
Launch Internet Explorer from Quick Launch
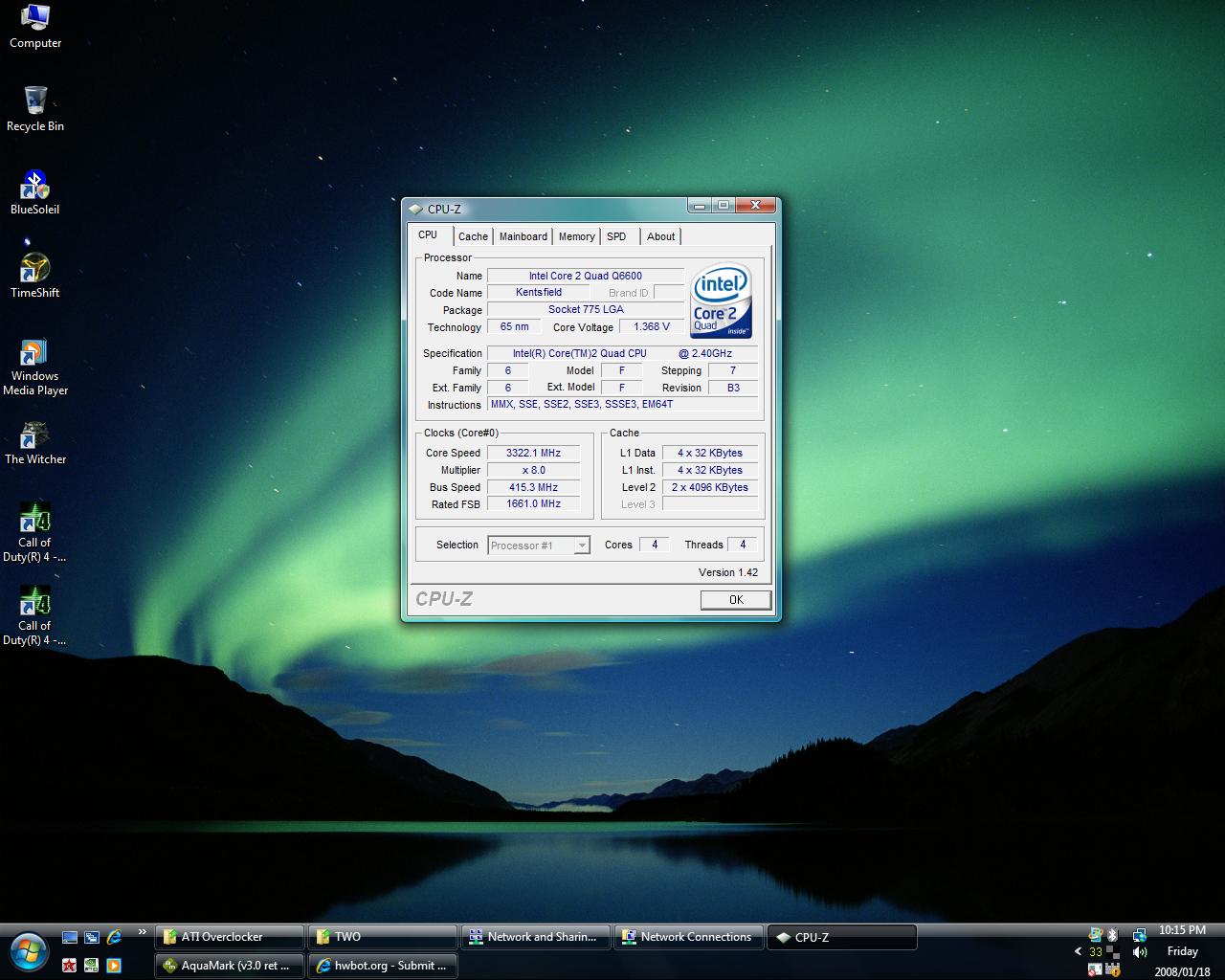[114, 937]
